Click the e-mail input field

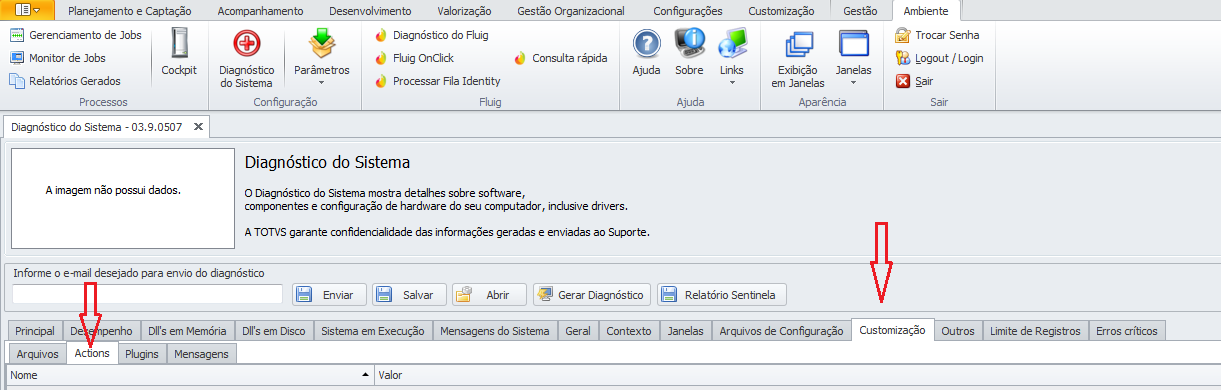[x=148, y=294]
